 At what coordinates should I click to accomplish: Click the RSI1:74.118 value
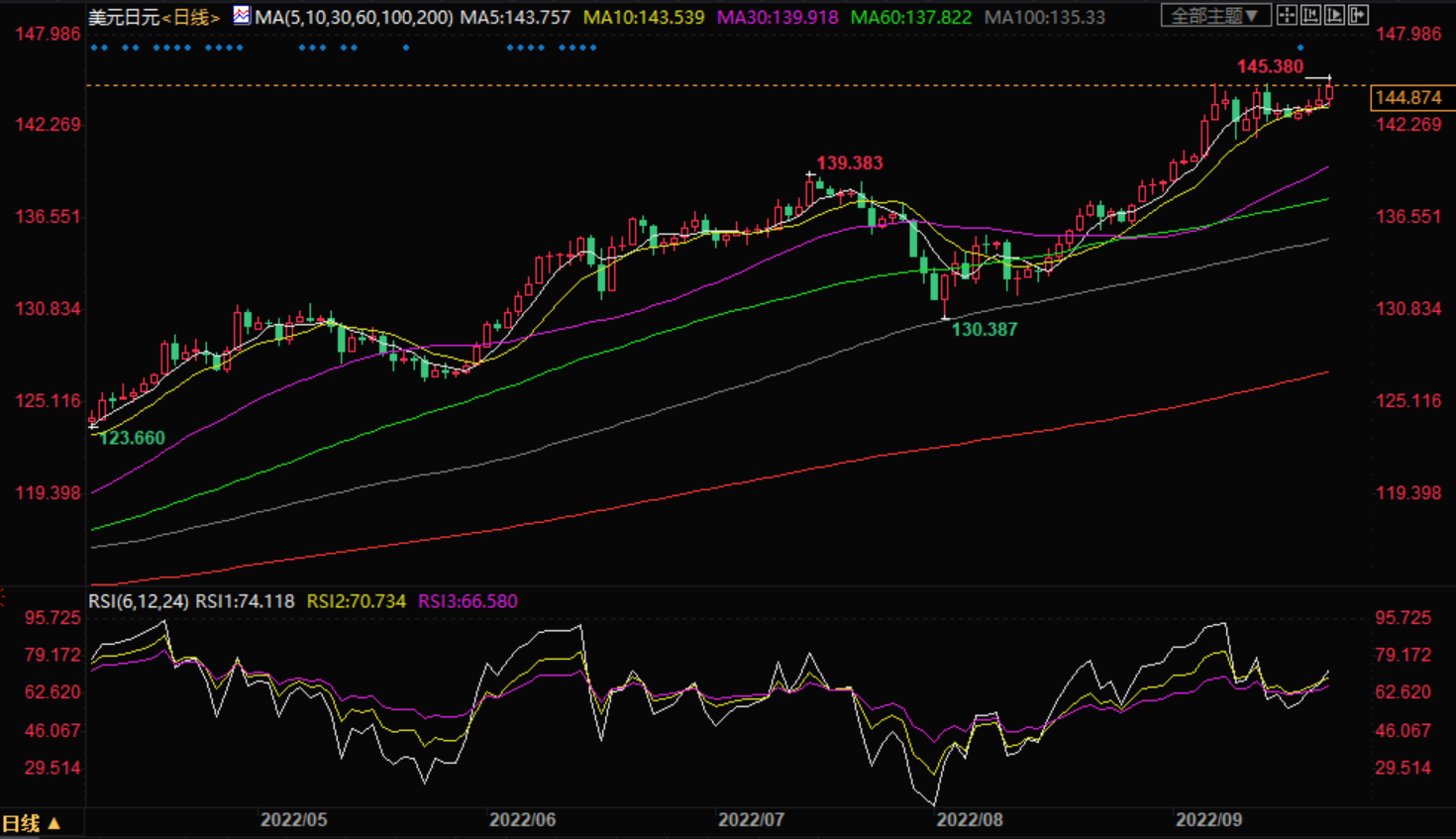245,601
